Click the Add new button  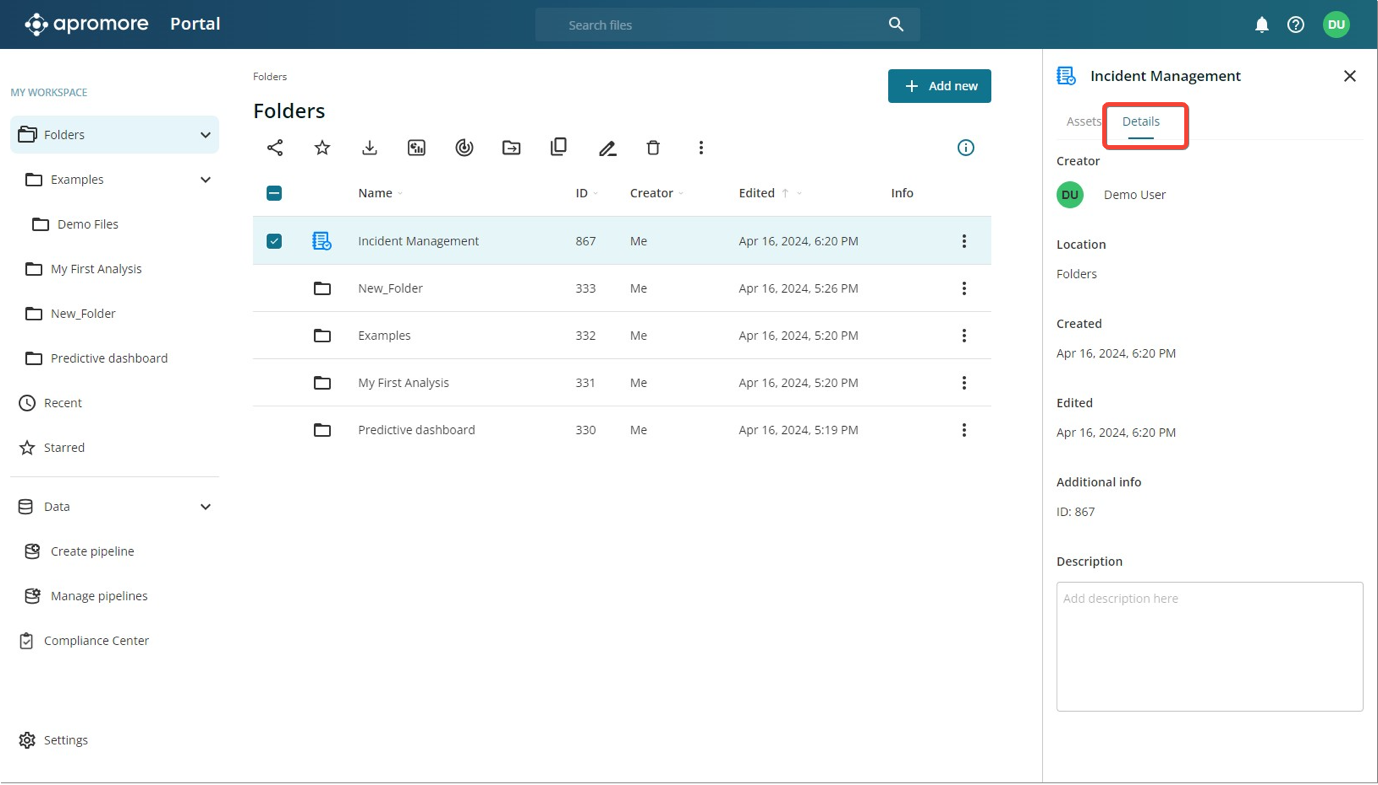(x=939, y=86)
